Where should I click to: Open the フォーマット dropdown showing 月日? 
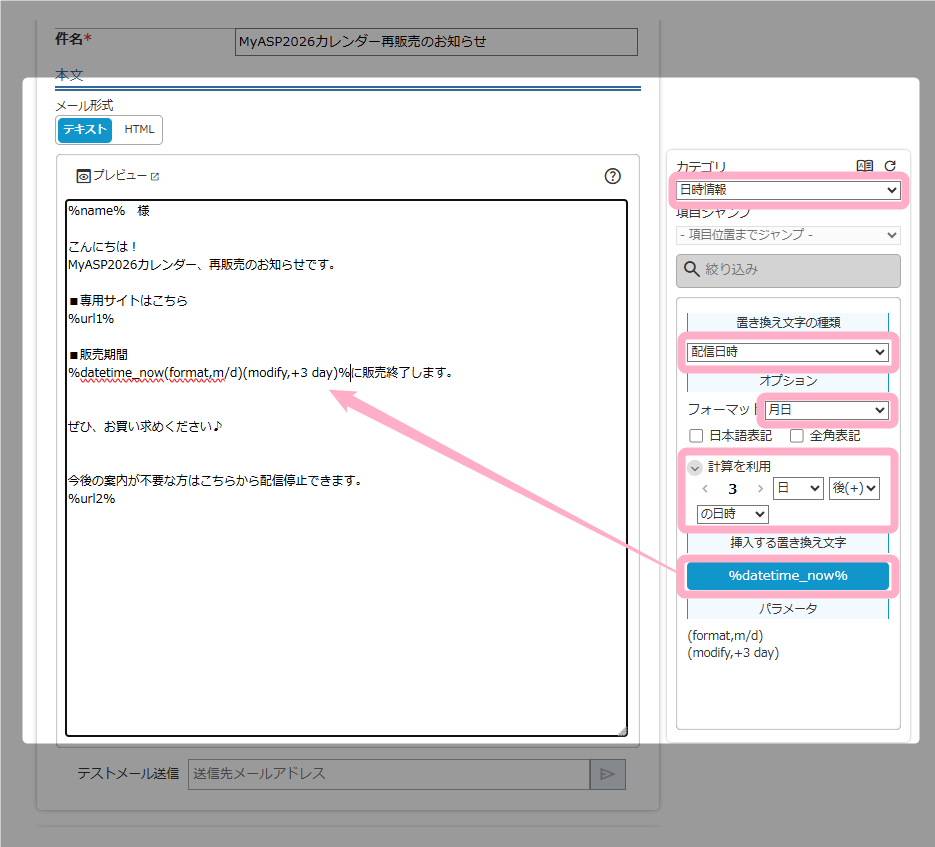[825, 410]
